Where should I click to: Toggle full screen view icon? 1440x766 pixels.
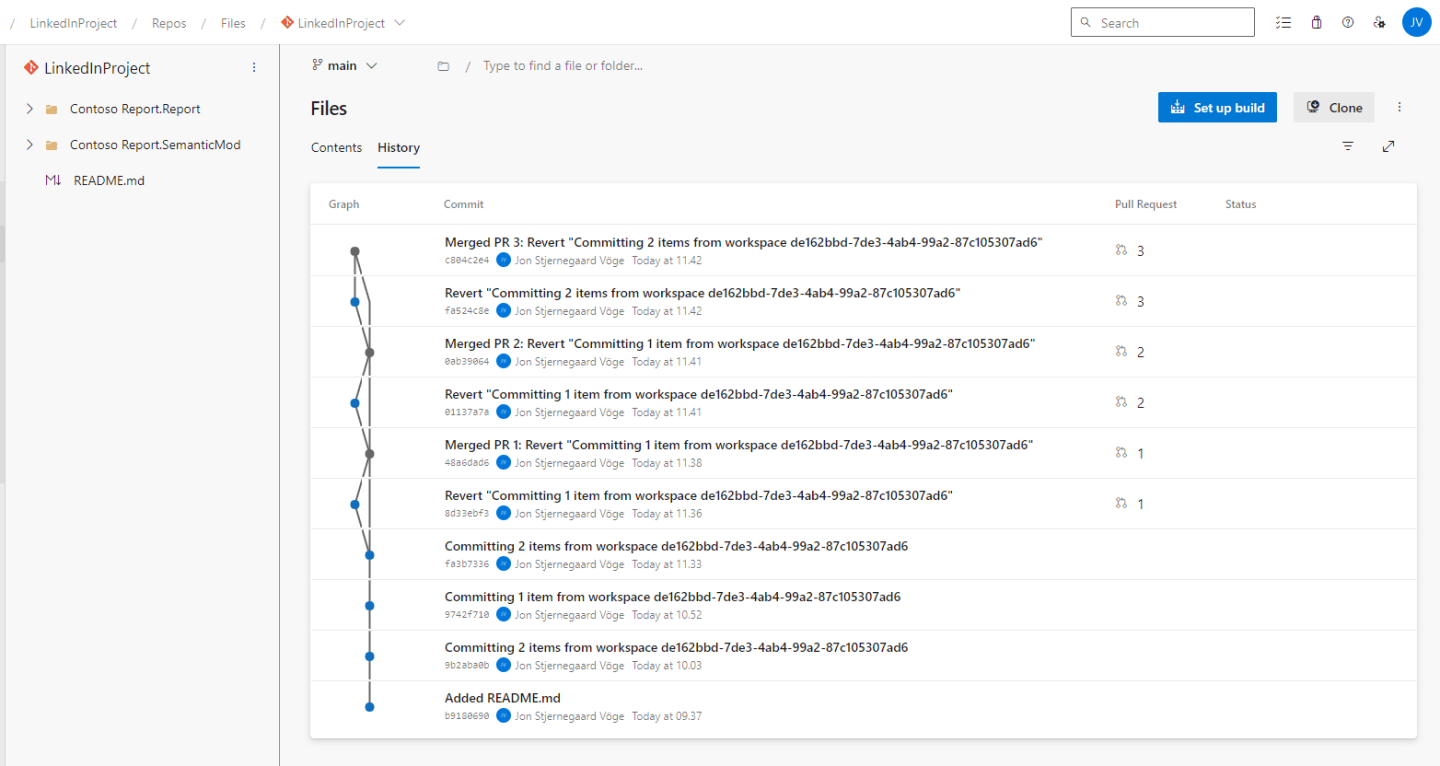point(1388,147)
